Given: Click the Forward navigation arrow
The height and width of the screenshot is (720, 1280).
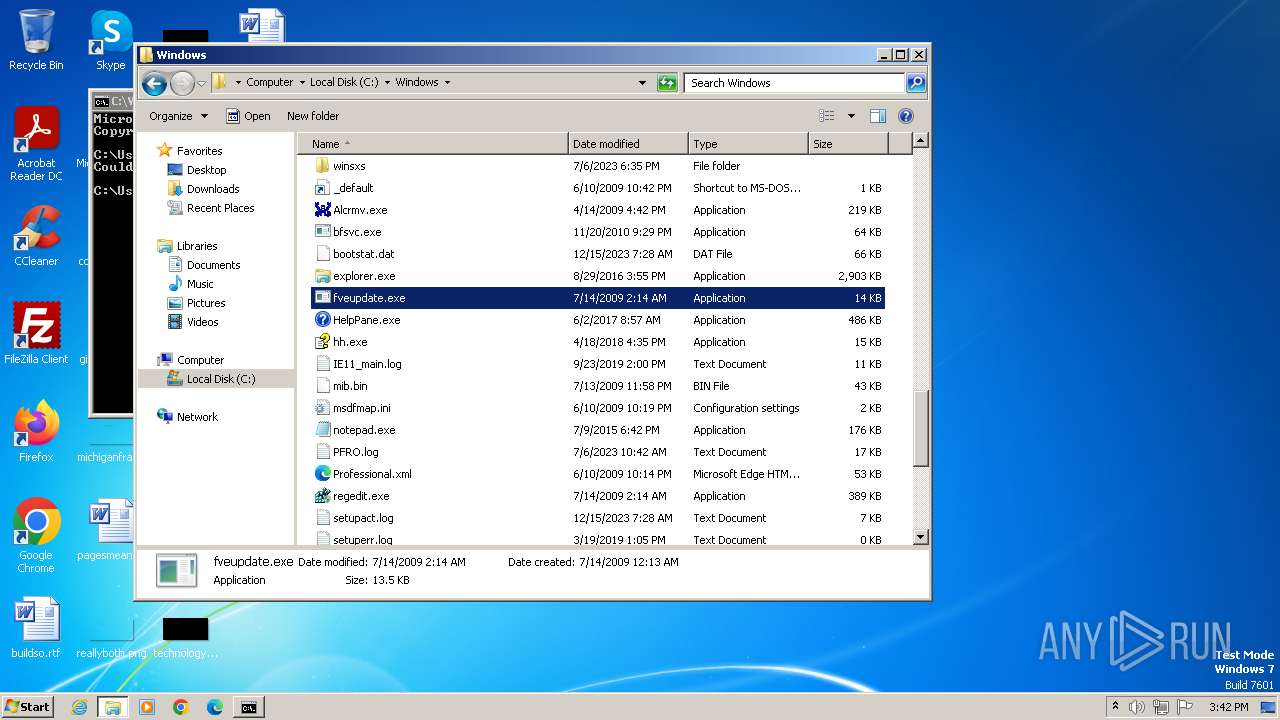Looking at the screenshot, I should pyautogui.click(x=182, y=83).
